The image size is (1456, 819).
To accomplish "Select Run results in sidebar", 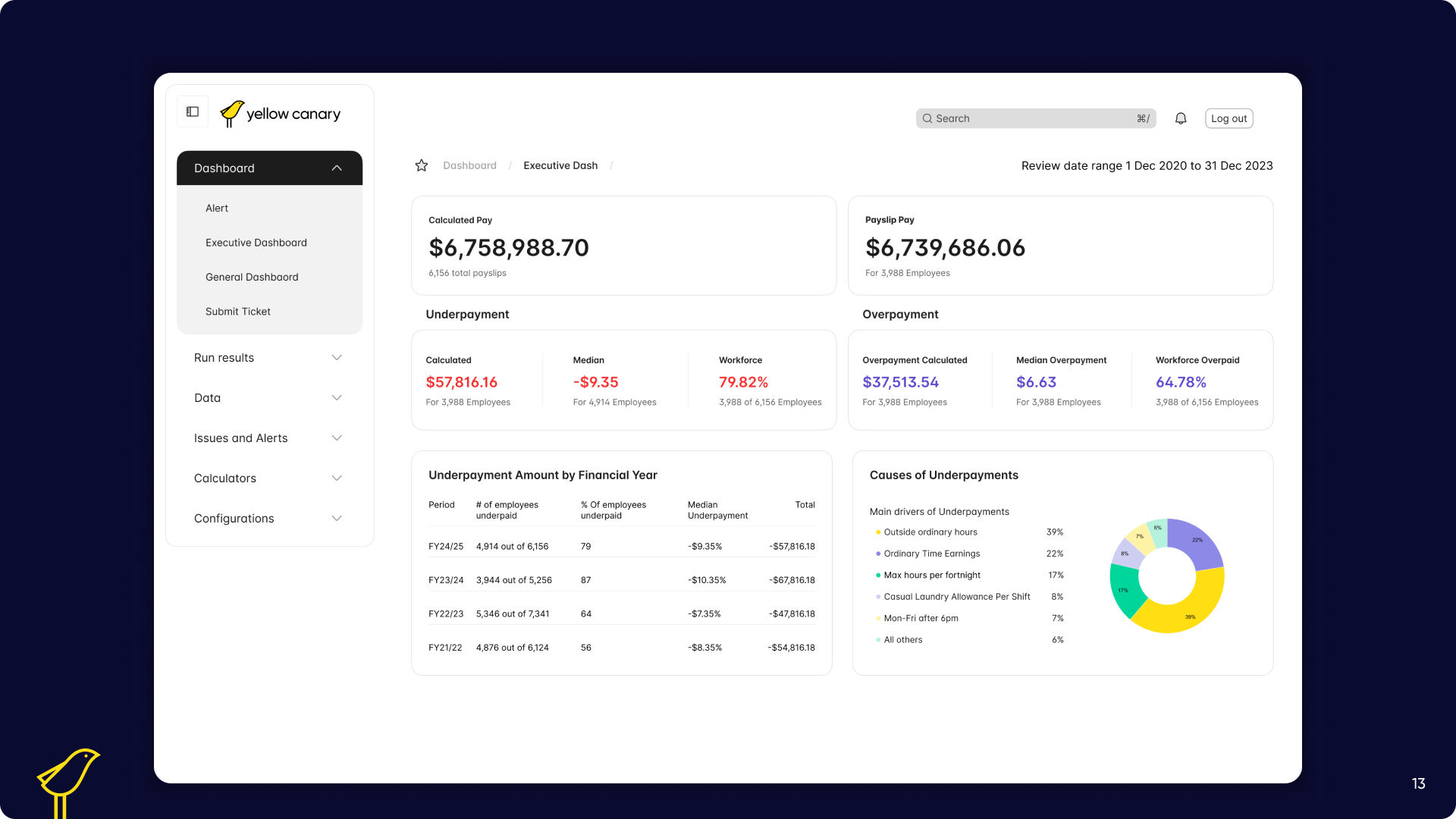I will coord(224,358).
